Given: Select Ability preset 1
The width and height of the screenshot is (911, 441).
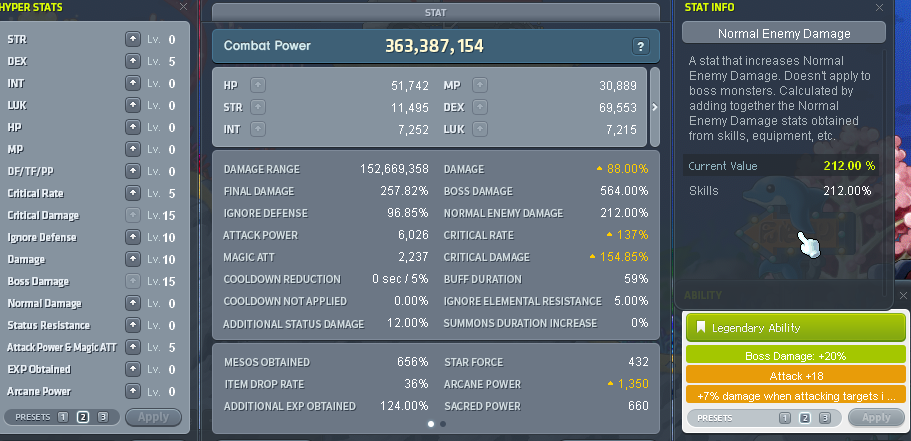Looking at the screenshot, I should click(x=785, y=418).
